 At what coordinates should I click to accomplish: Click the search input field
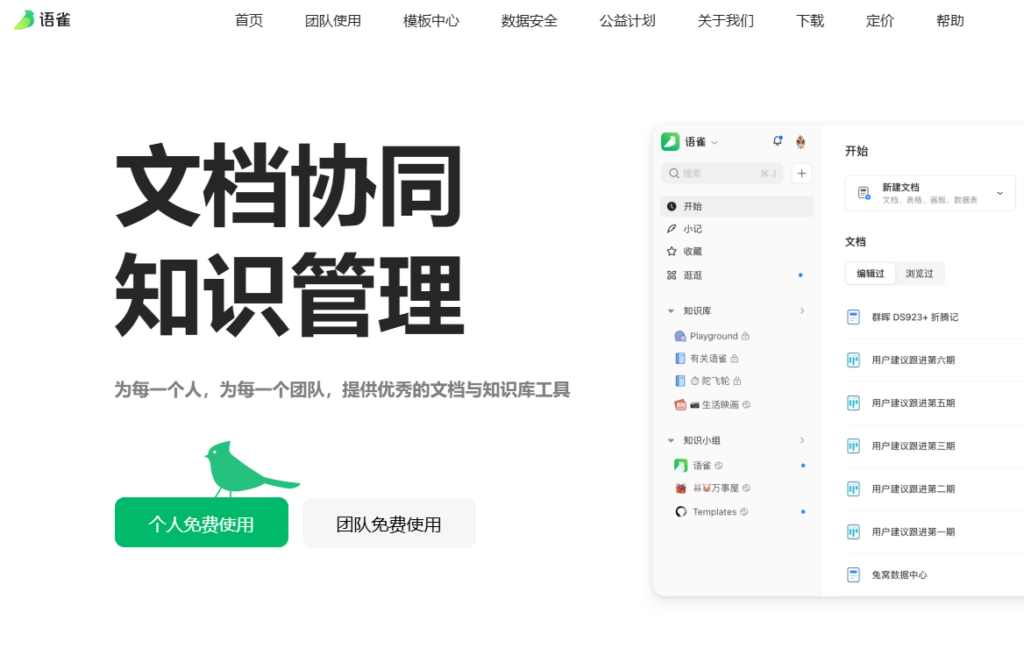[720, 173]
